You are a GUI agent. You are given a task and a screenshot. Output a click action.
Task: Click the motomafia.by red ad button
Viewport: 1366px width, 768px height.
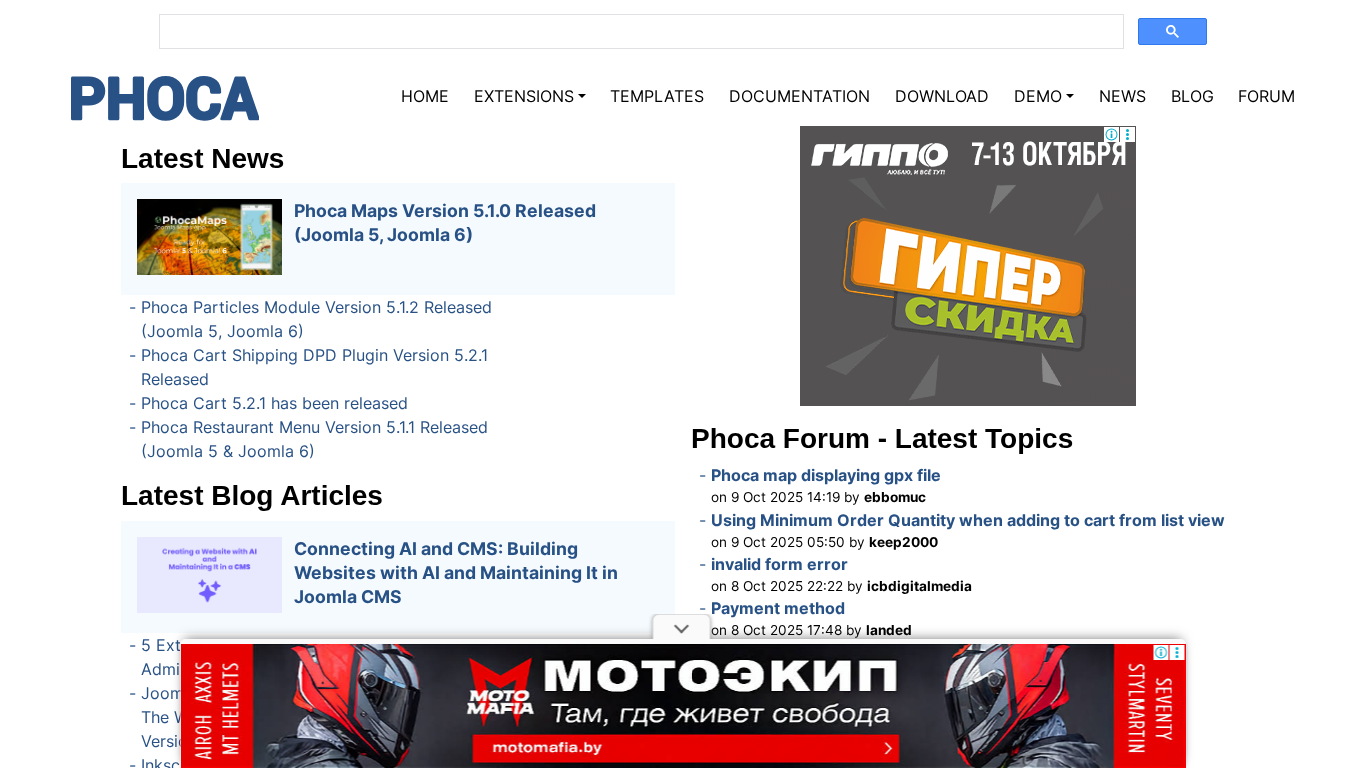pyautogui.click(x=686, y=748)
